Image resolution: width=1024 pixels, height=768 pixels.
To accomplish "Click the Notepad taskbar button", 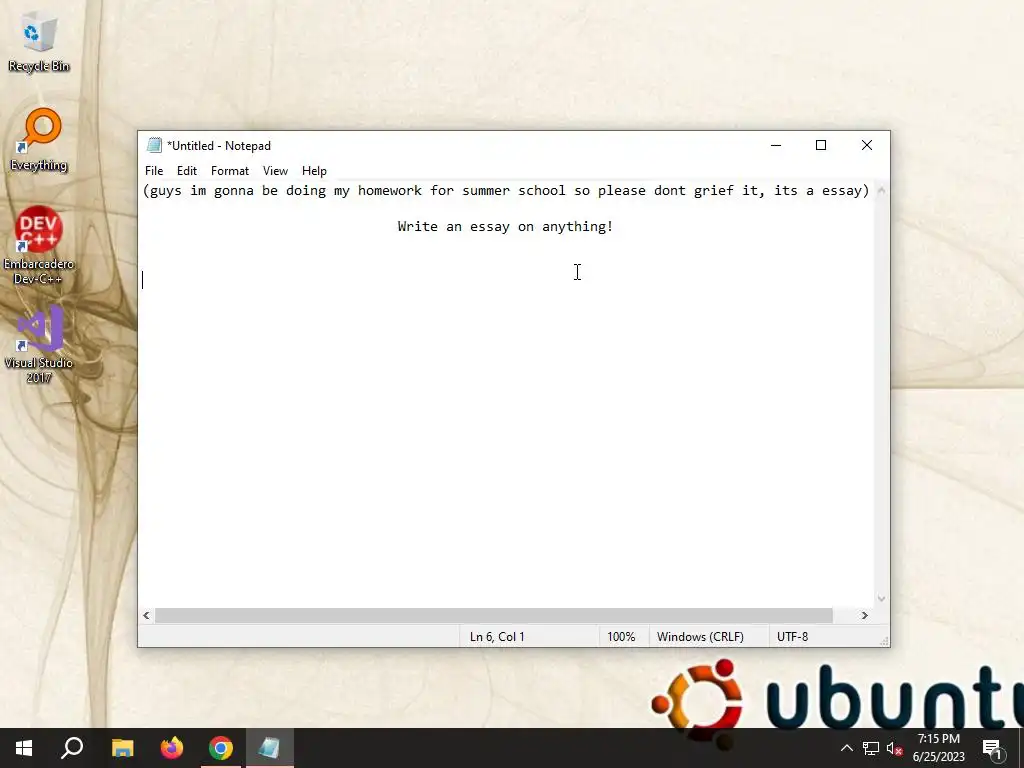I will tap(270, 748).
